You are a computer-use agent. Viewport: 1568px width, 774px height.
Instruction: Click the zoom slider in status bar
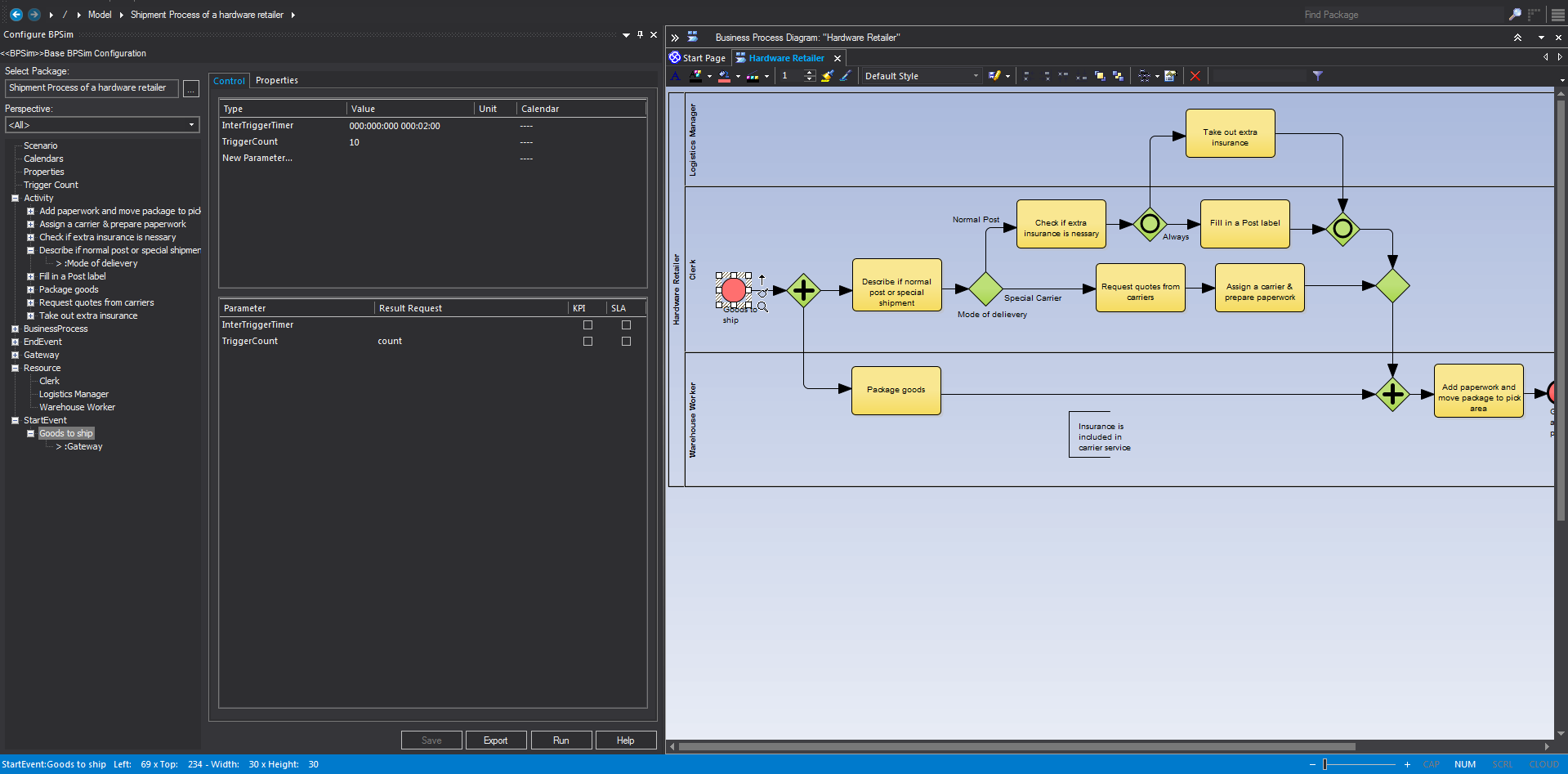click(1325, 765)
